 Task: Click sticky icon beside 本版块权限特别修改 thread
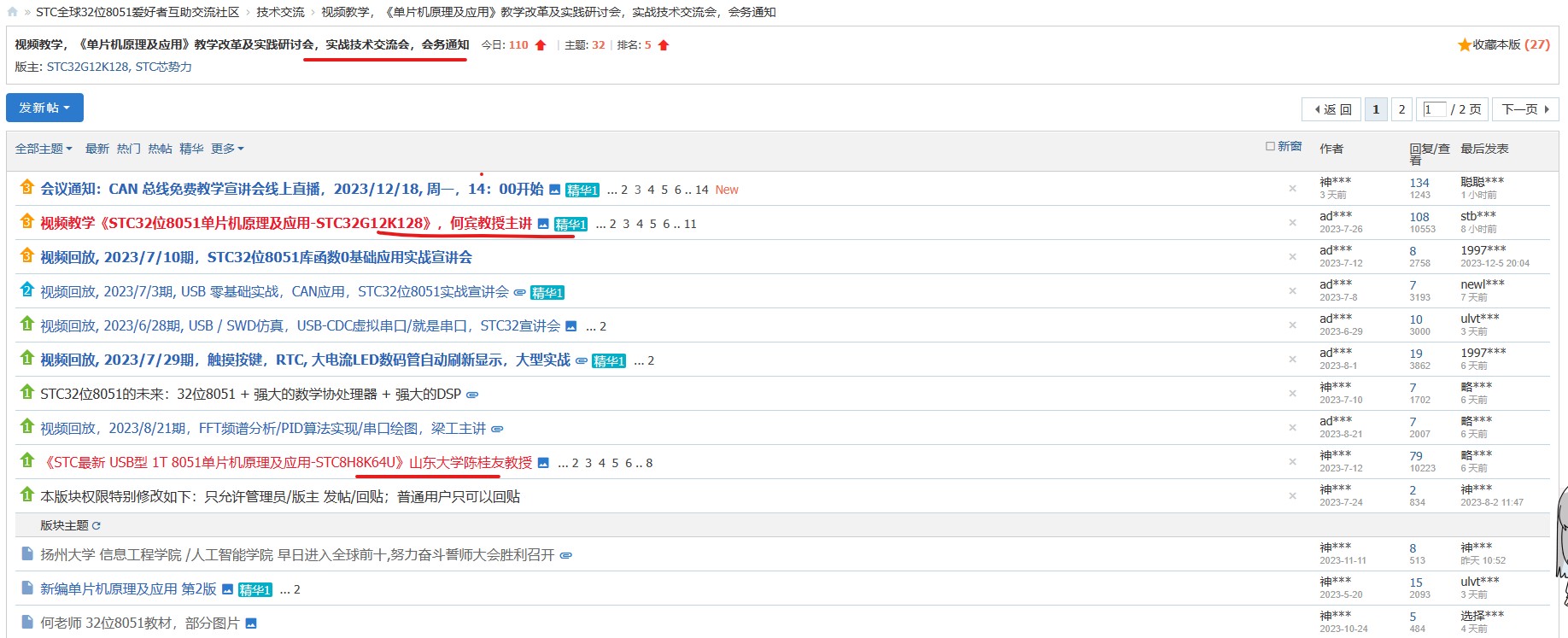[26, 495]
